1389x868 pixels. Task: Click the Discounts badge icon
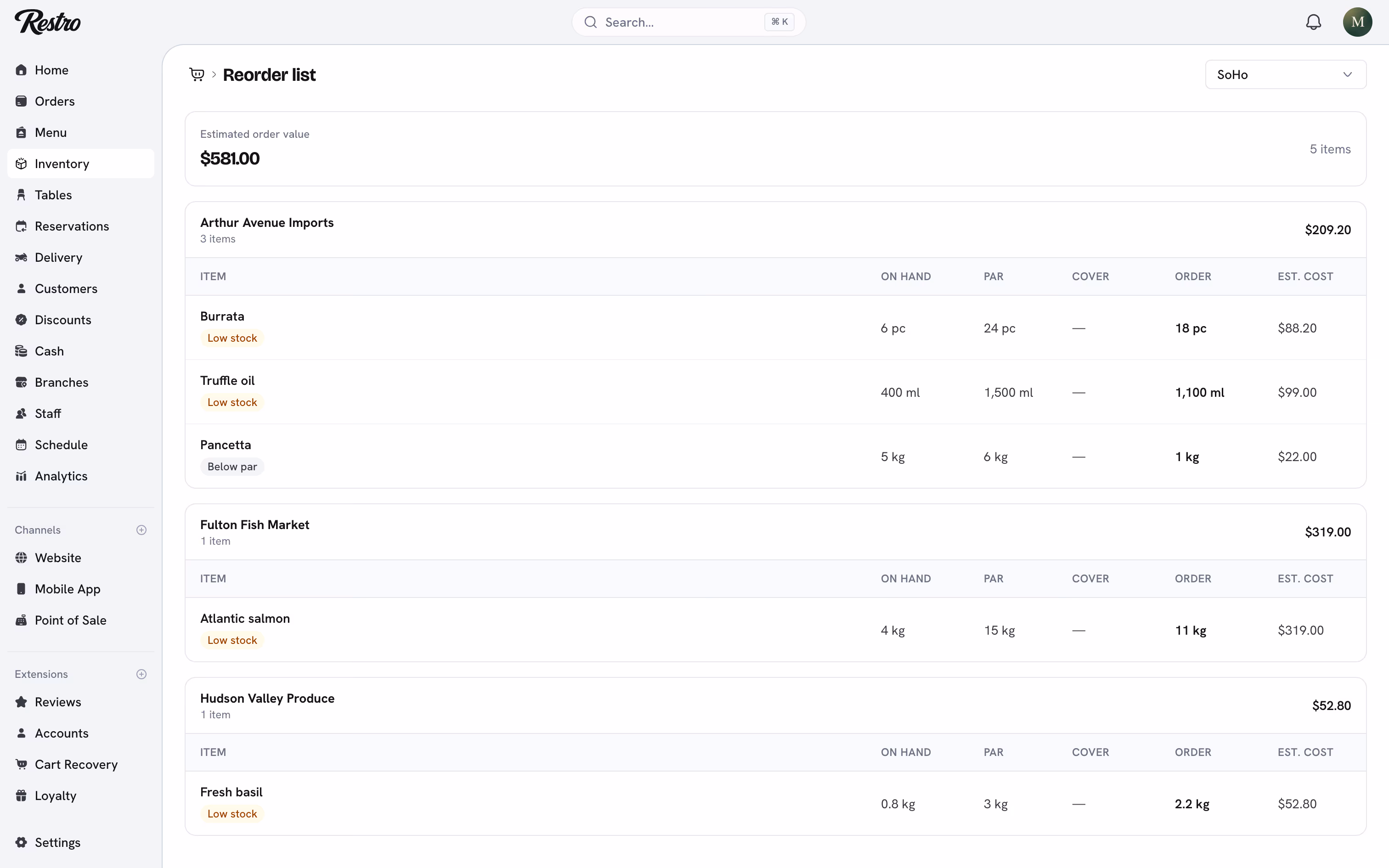(x=21, y=320)
